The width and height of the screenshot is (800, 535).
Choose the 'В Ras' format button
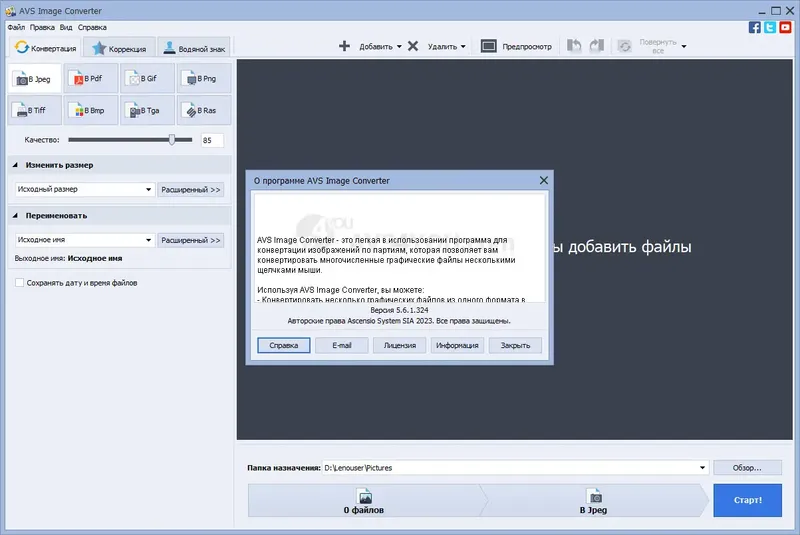point(204,110)
